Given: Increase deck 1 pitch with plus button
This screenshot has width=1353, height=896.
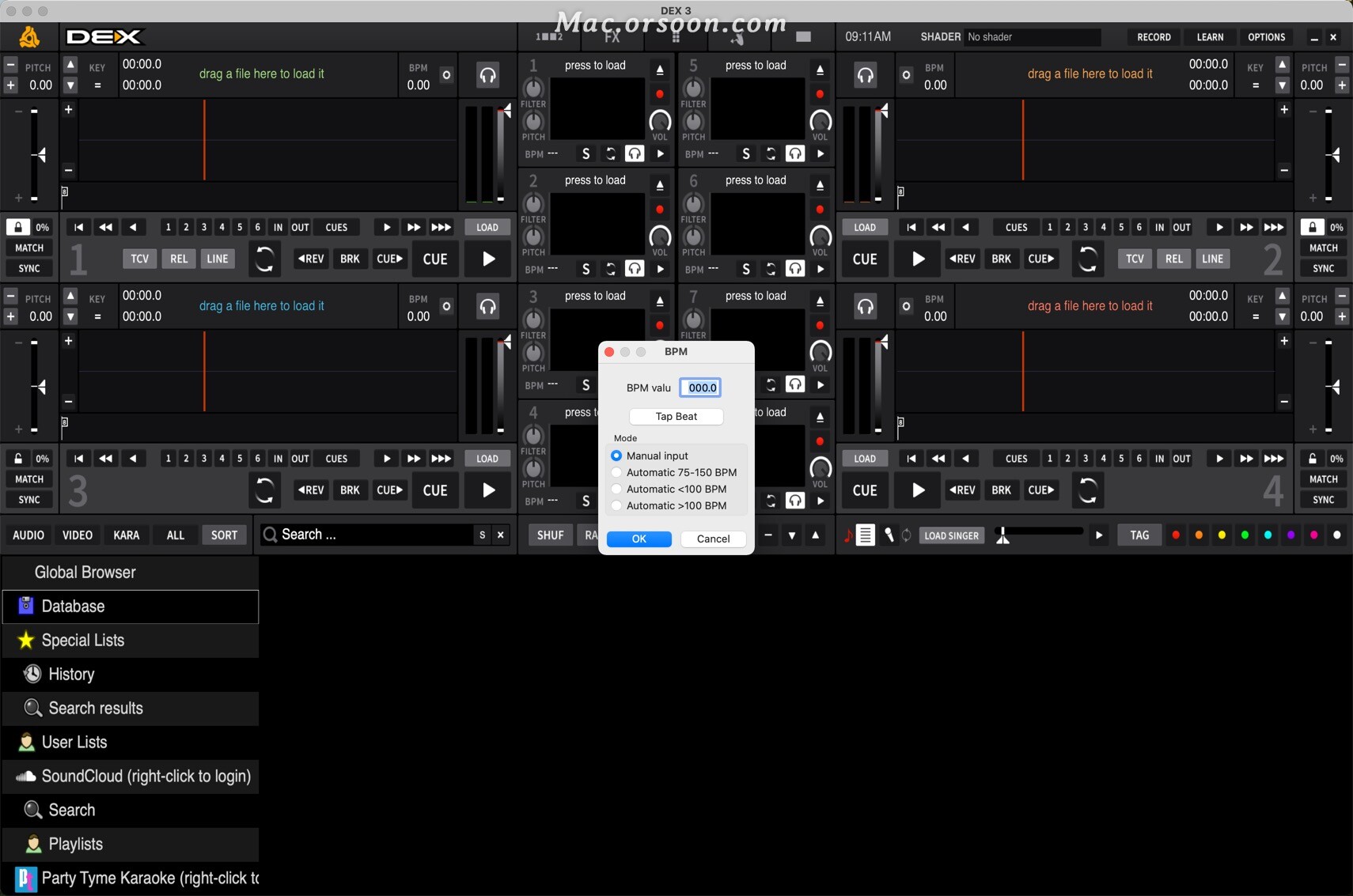Looking at the screenshot, I should 10,85.
